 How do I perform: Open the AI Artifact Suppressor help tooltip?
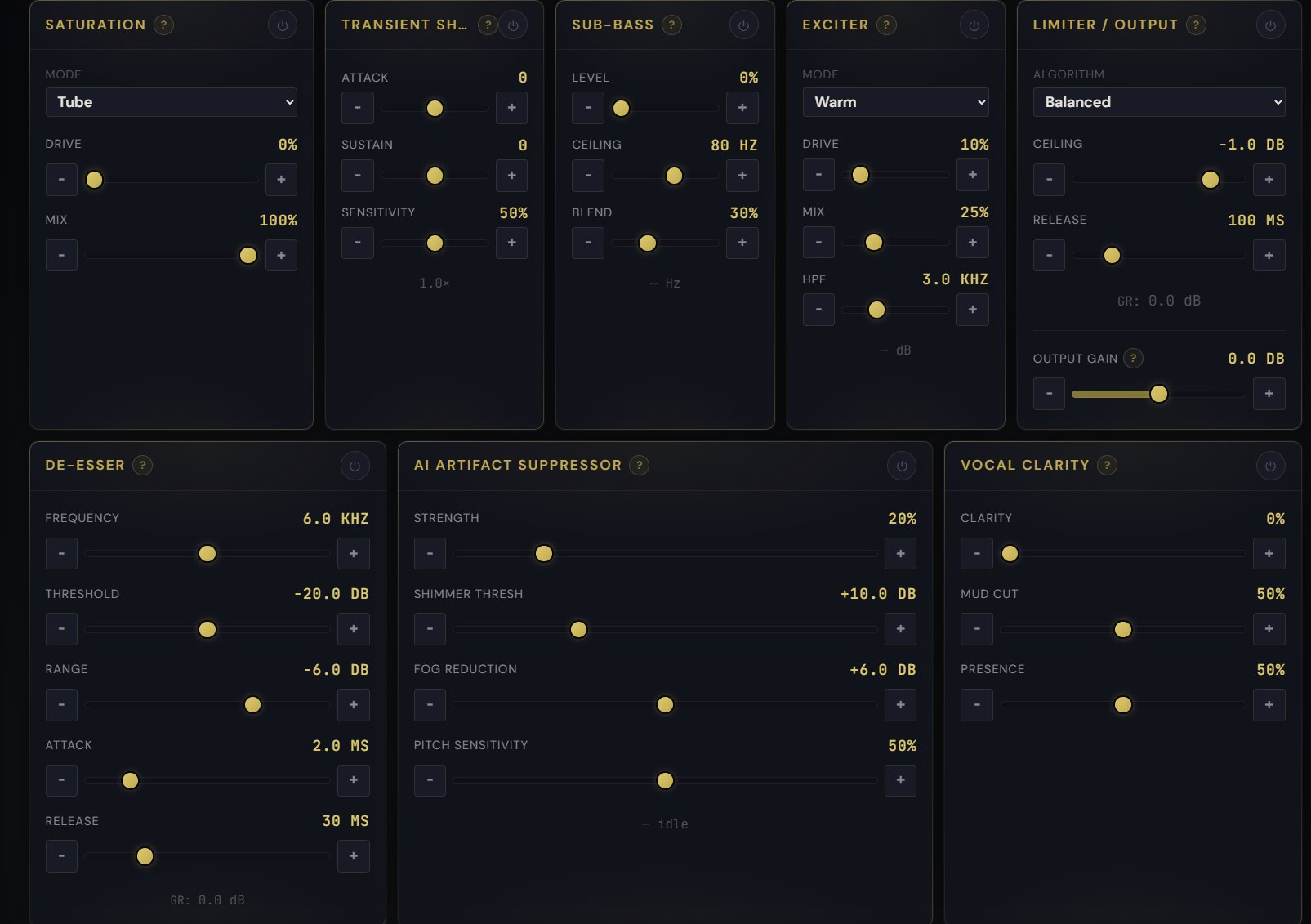coord(640,465)
